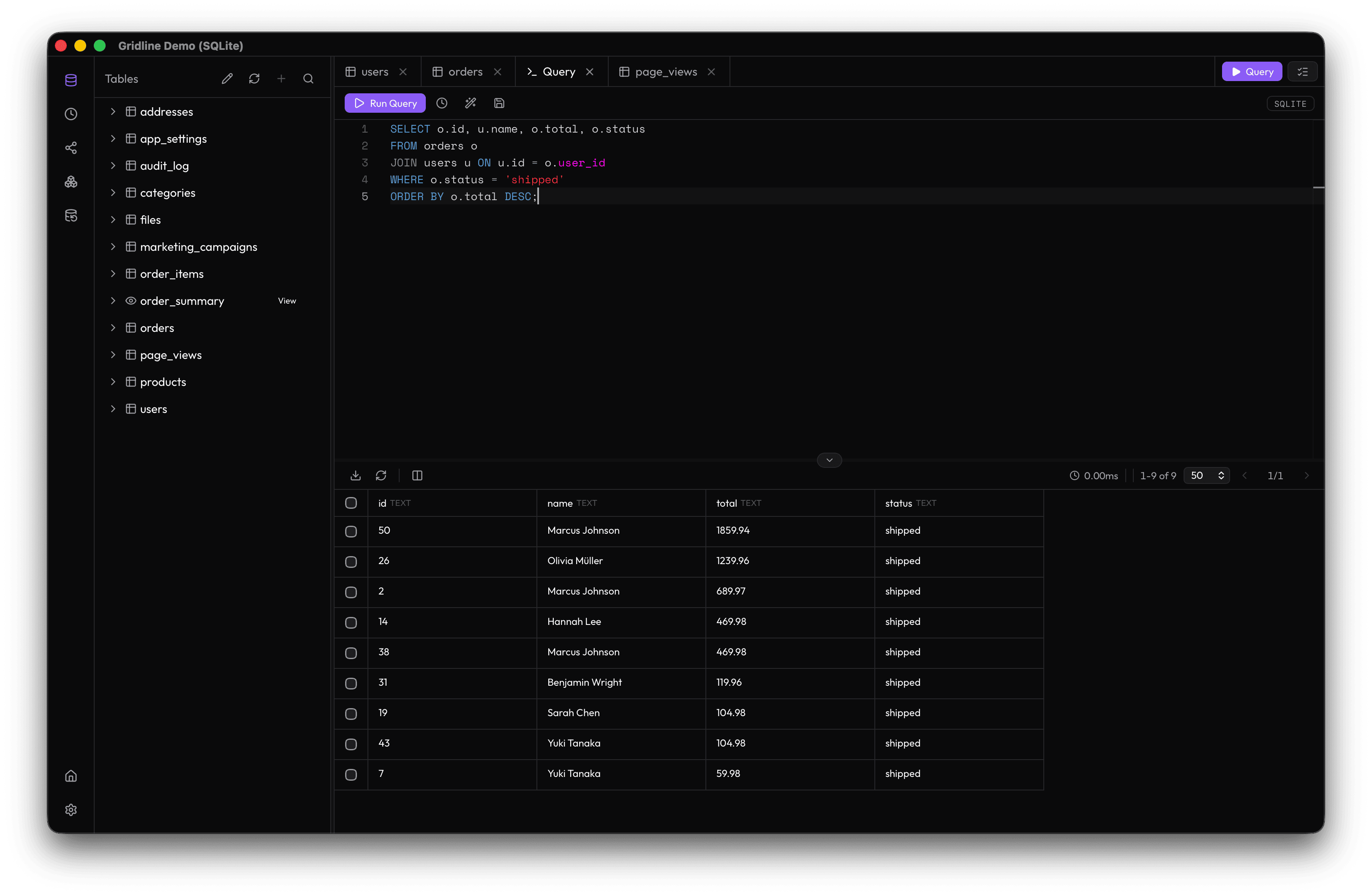Select the Benjamin Wright row checkbox

pos(351,683)
